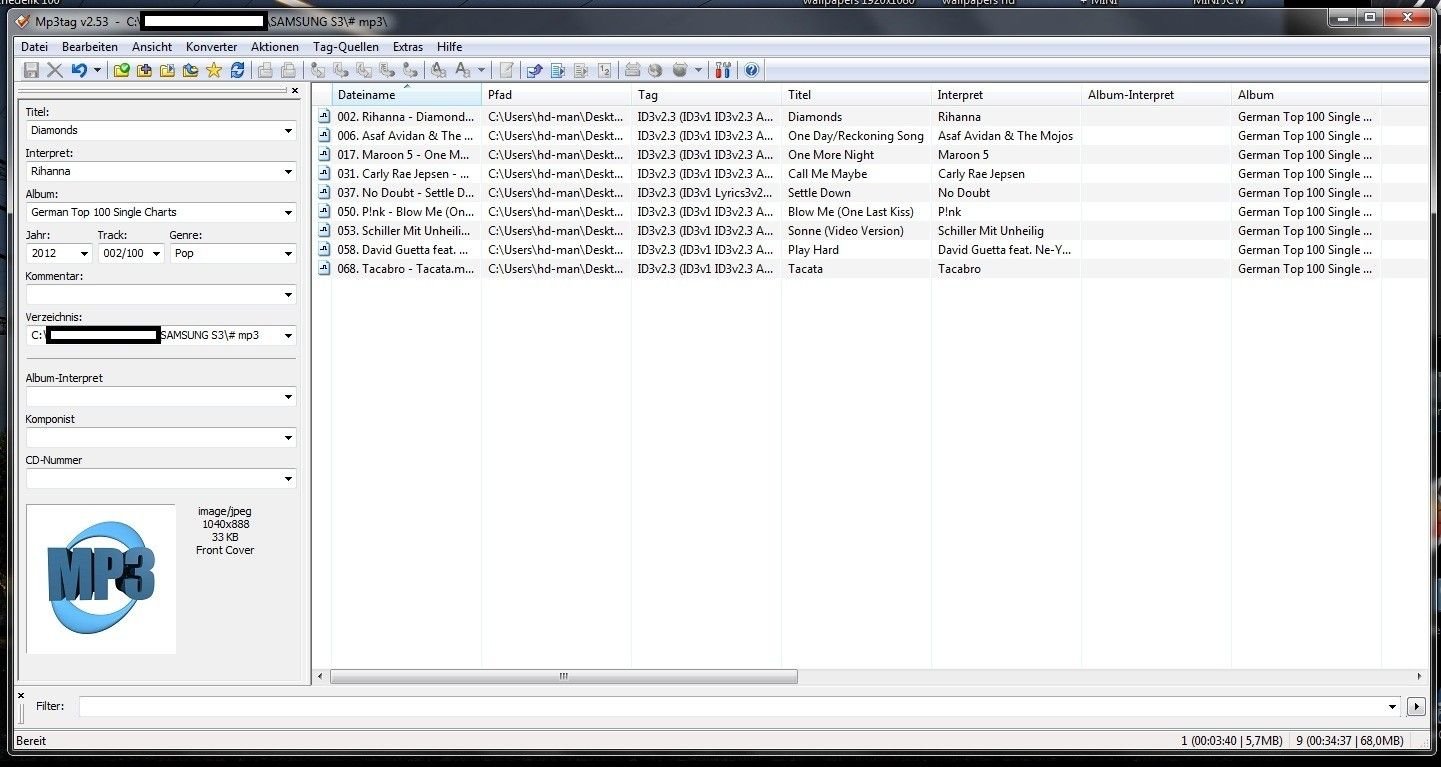The height and width of the screenshot is (767, 1441).
Task: Select the file row 037. No Doubt
Action: 870,193
